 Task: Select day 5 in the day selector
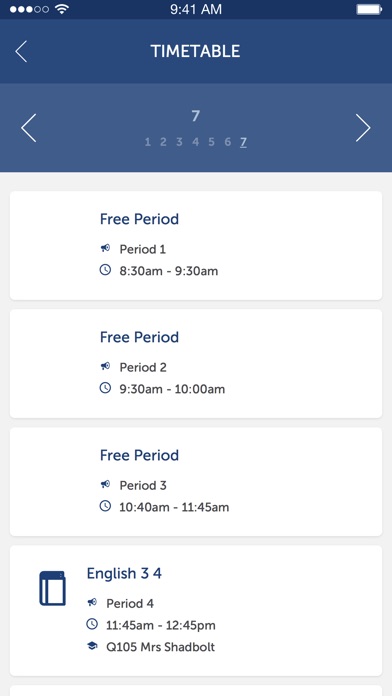(211, 142)
